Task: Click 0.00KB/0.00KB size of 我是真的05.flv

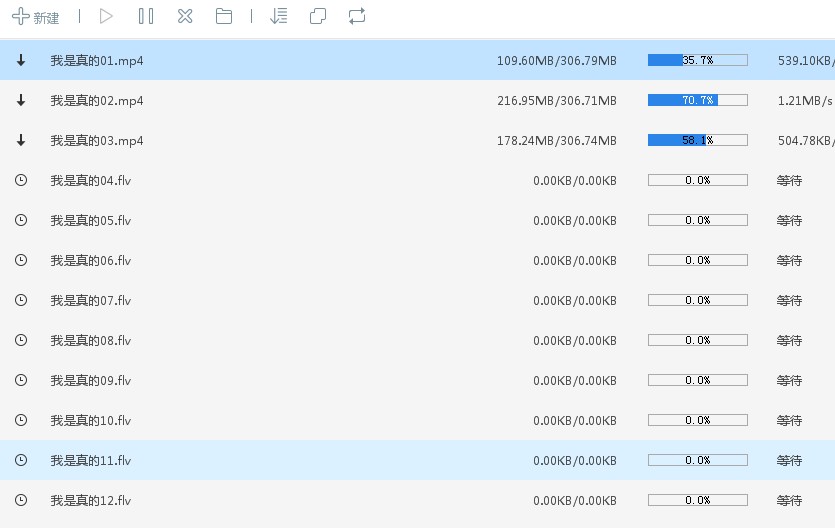Action: click(575, 220)
